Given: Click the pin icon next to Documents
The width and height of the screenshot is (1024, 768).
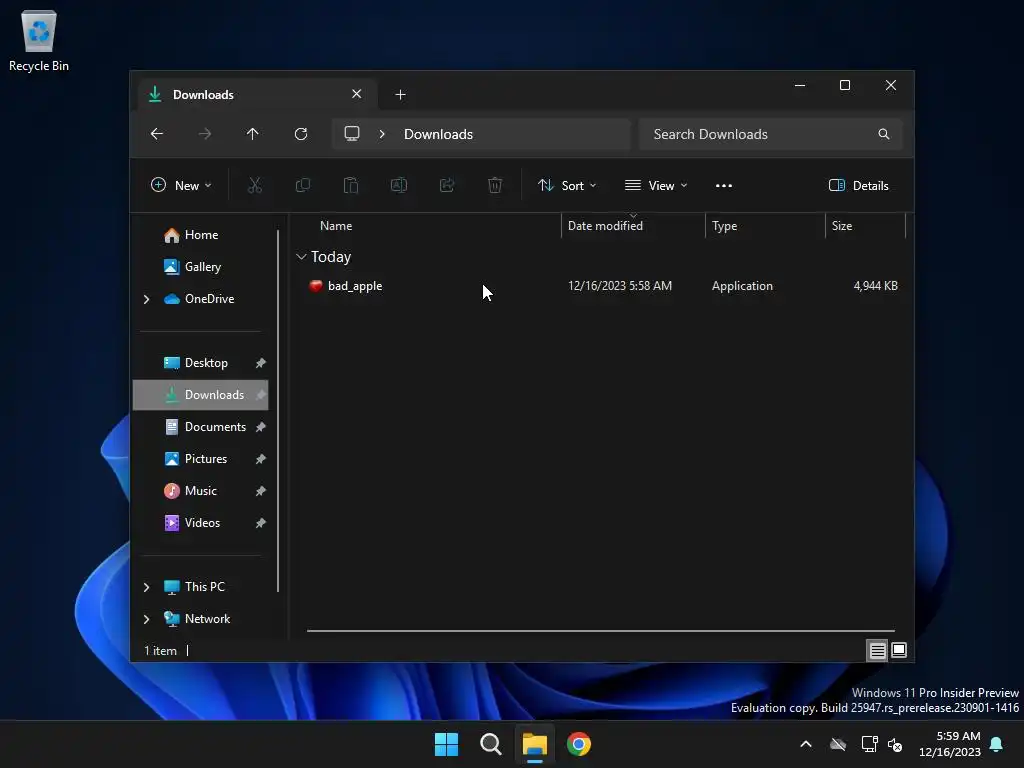Looking at the screenshot, I should (x=261, y=427).
